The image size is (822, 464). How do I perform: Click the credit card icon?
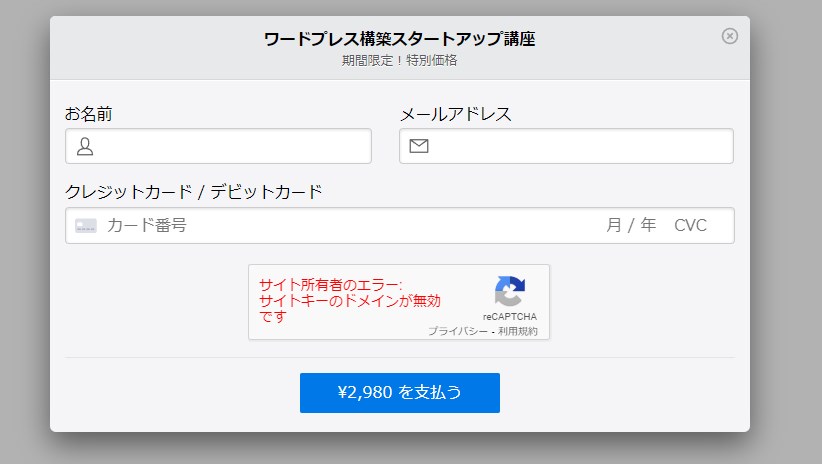[86, 226]
